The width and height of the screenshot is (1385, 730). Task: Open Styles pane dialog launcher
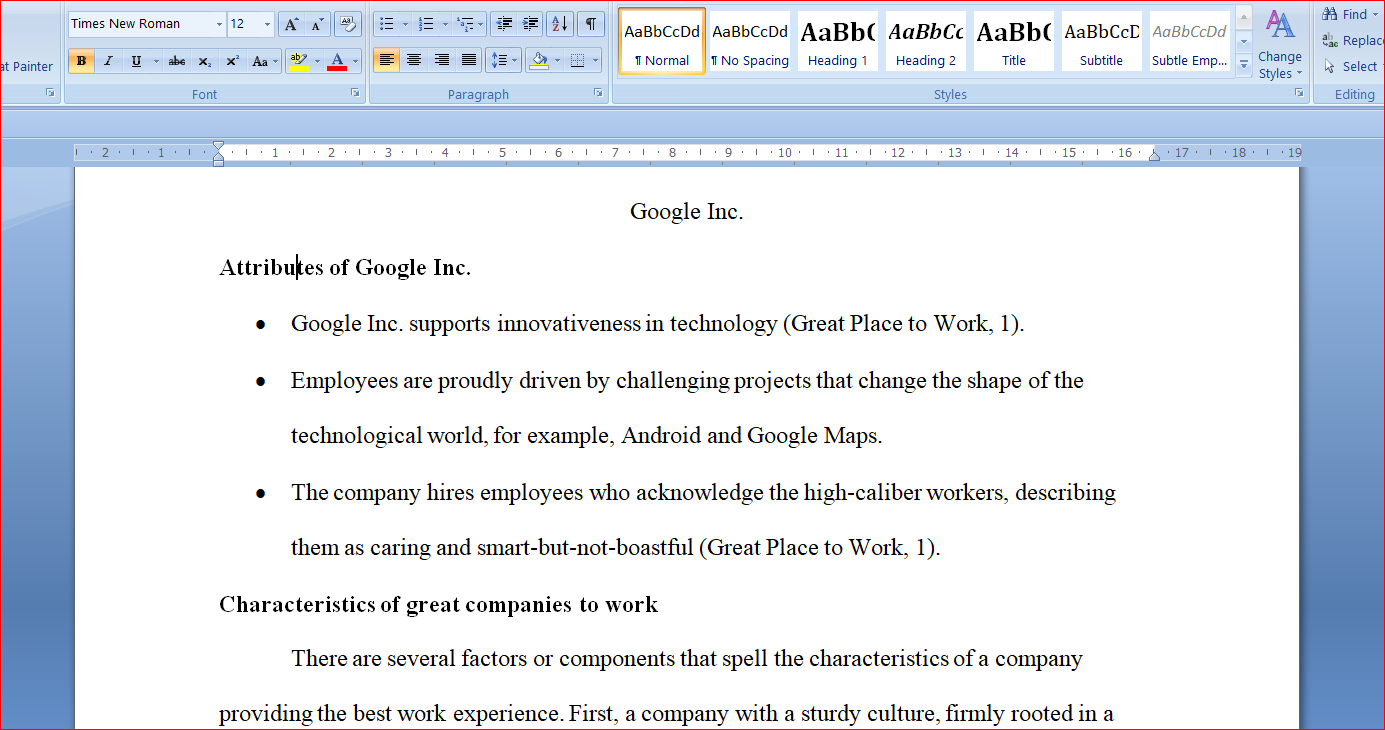point(1299,93)
